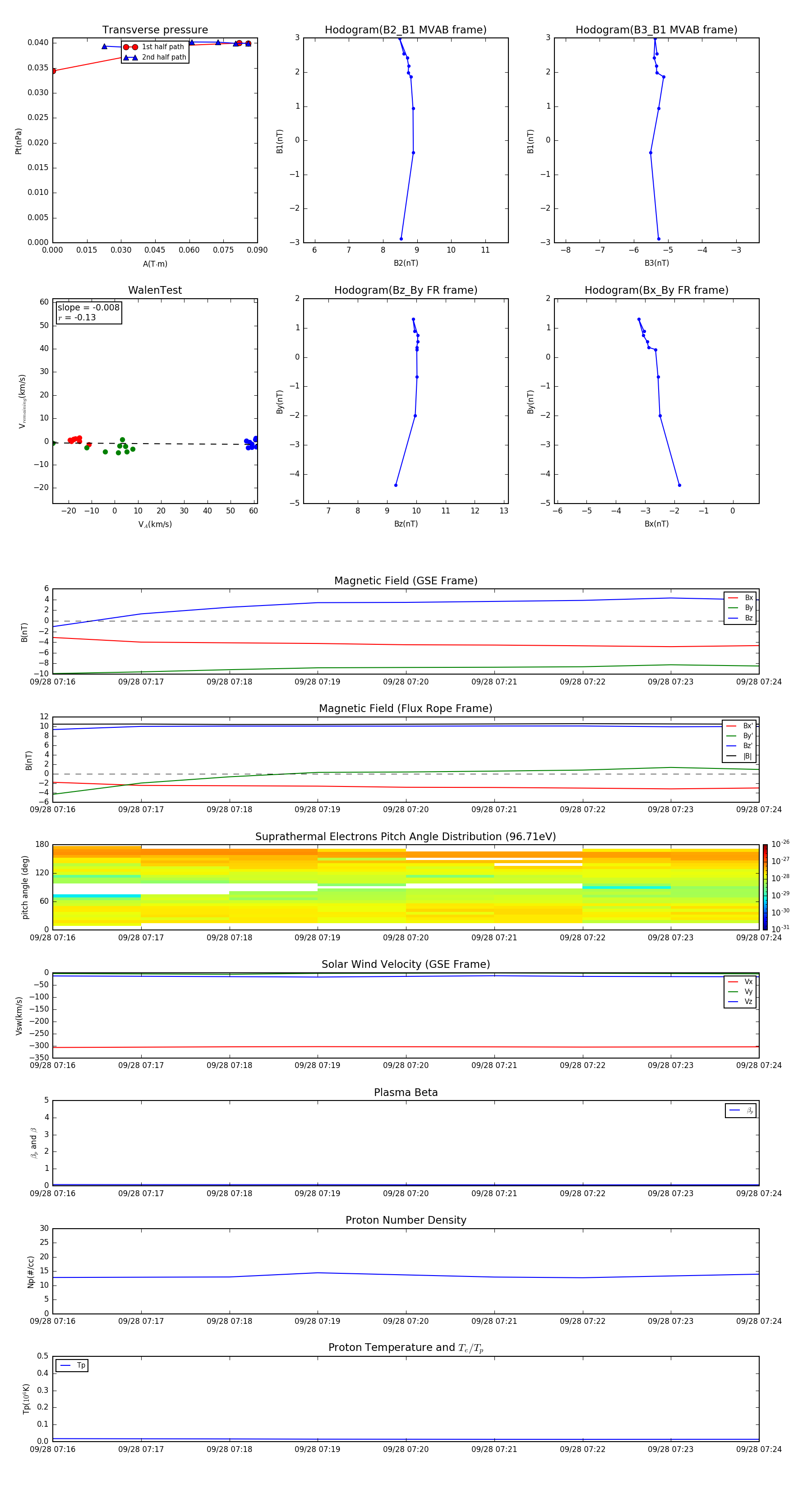Click the 'Vremaining(km/s)' y-axis label
This screenshot has width=812, height=1489.
coord(23,401)
